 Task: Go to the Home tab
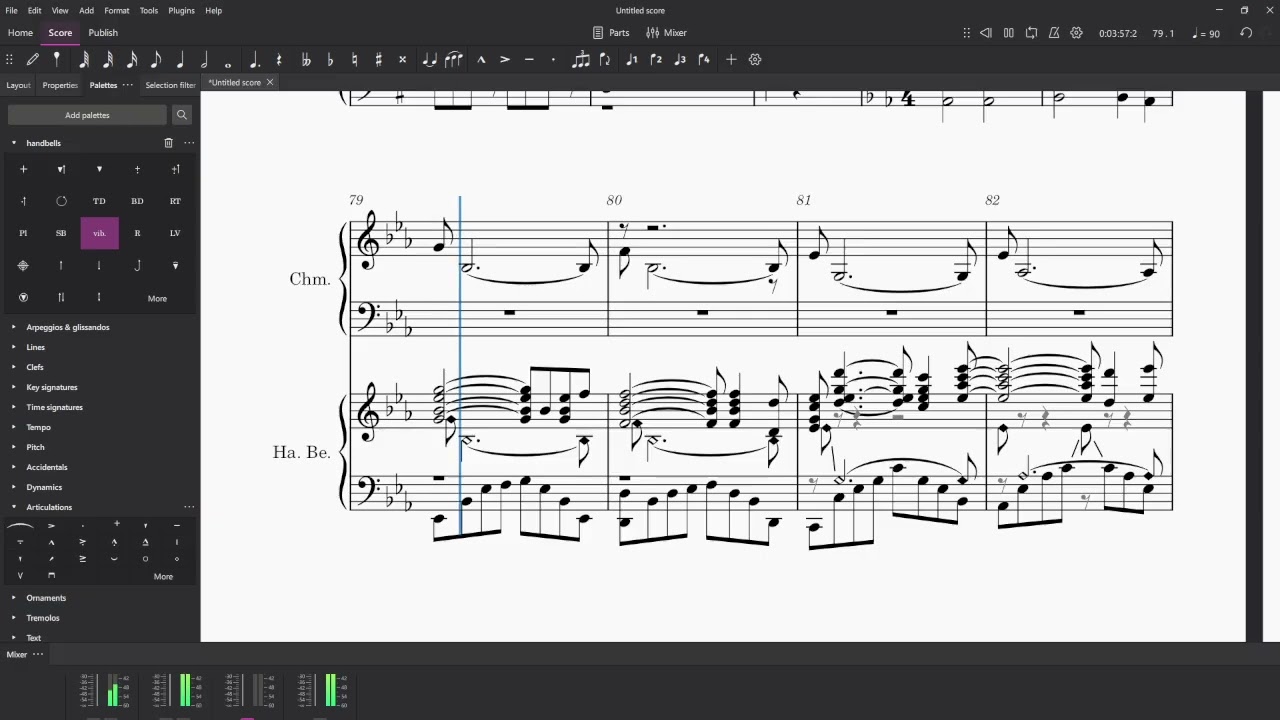point(20,33)
